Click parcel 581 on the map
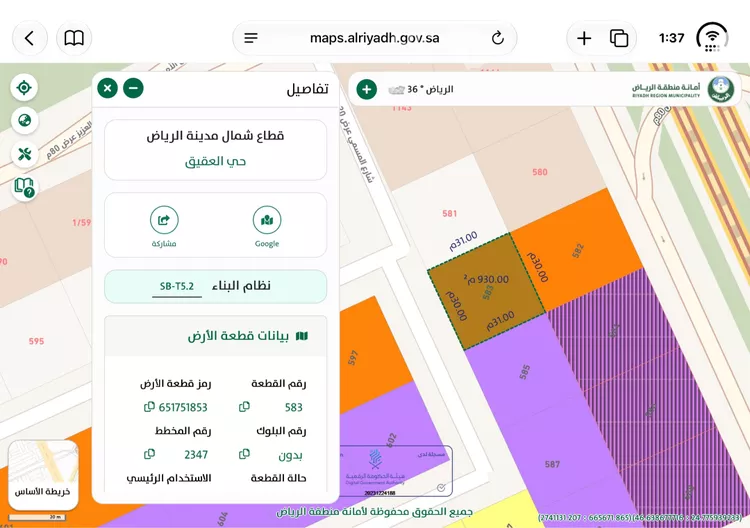The image size is (750, 528). 449,213
